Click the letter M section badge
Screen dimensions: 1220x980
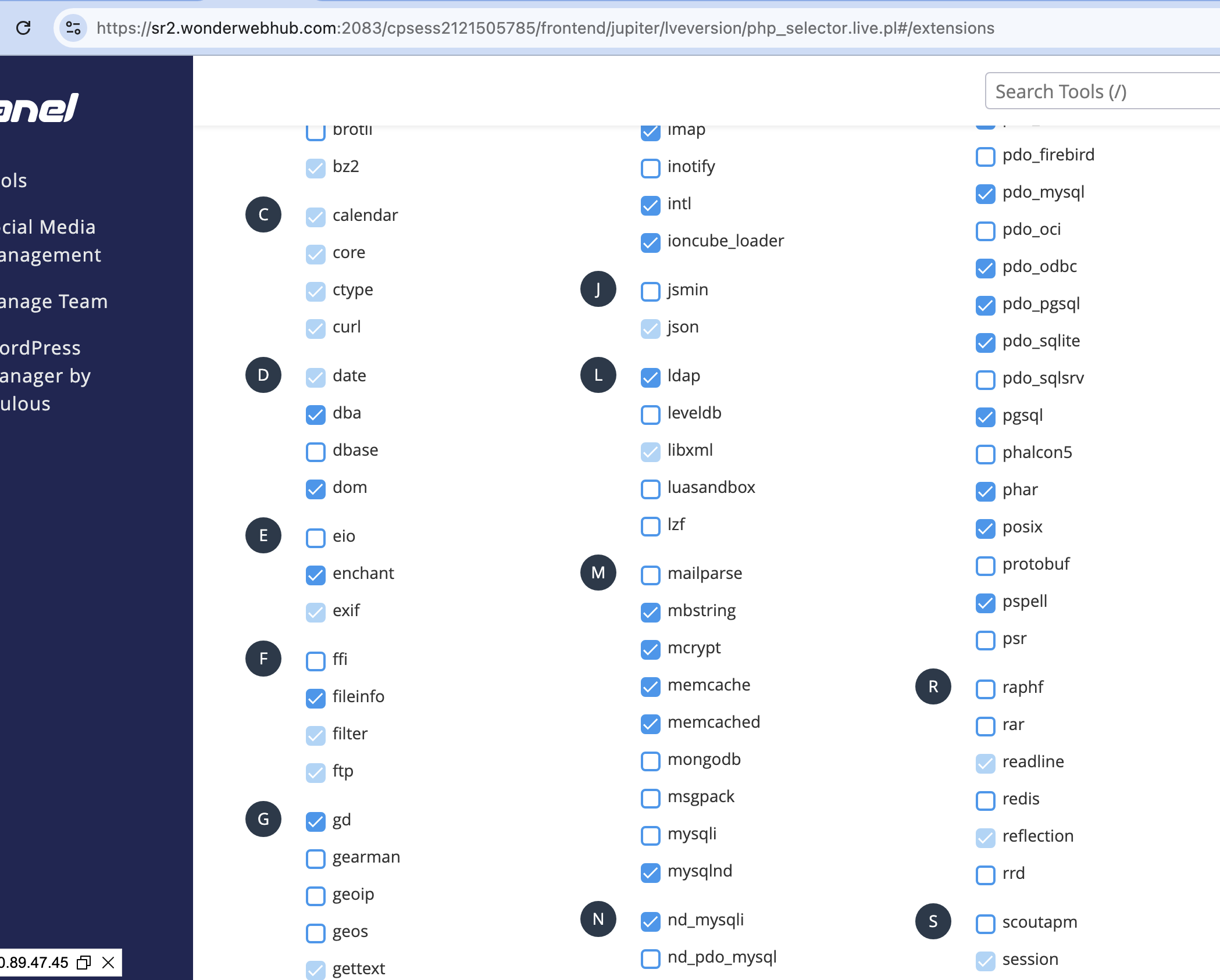[598, 573]
